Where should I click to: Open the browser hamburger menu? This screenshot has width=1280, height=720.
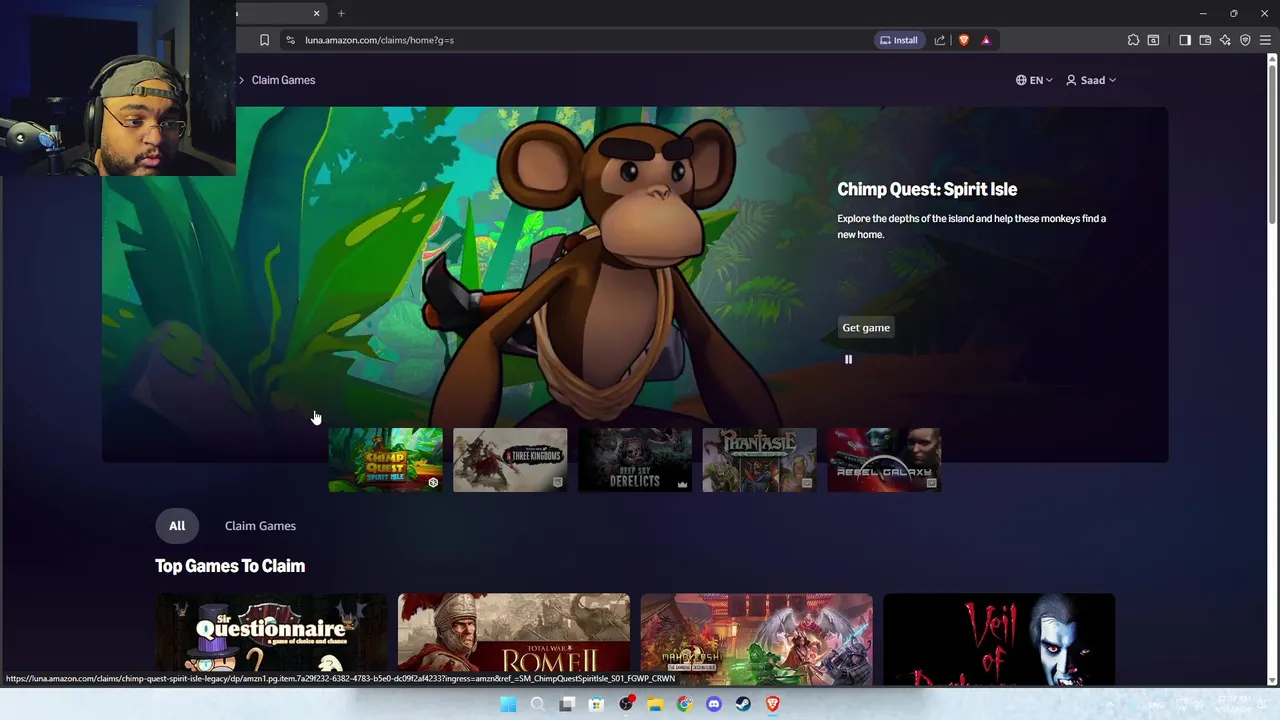(1265, 40)
